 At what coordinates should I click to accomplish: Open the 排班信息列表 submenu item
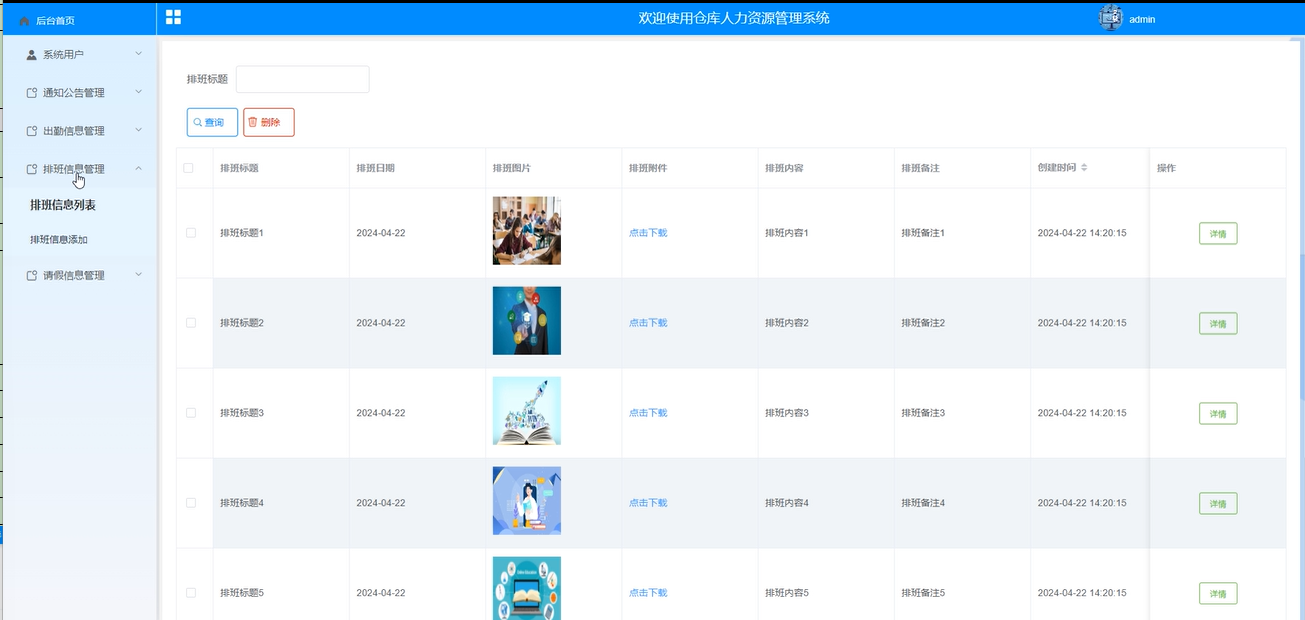click(62, 205)
